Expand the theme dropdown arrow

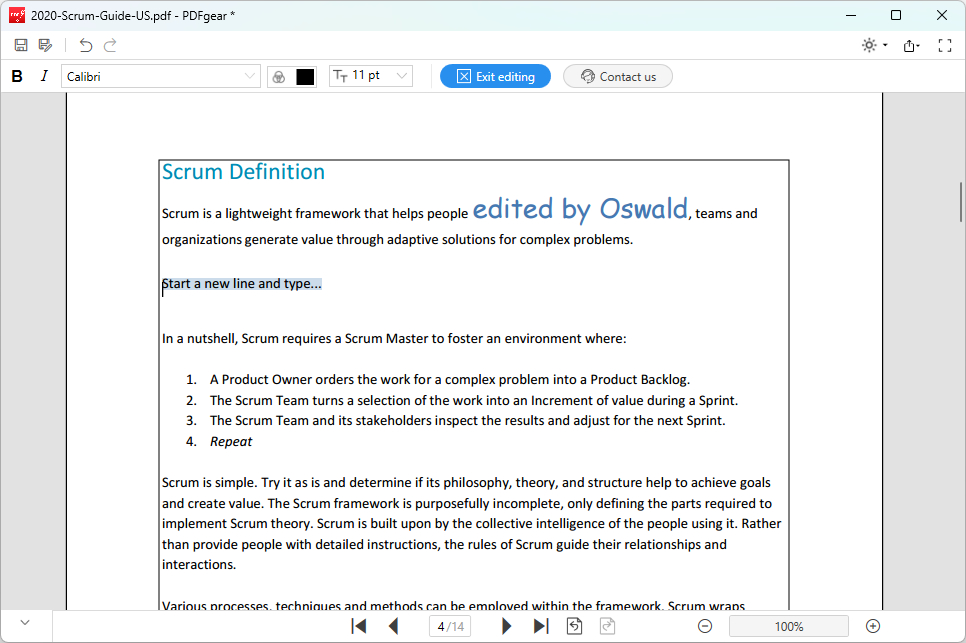pos(885,45)
